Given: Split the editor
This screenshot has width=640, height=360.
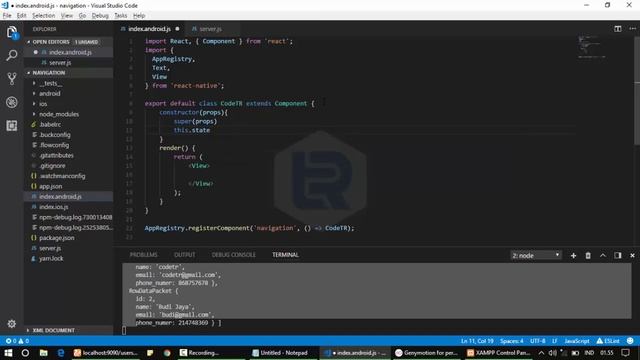Looking at the screenshot, I should click(618, 29).
